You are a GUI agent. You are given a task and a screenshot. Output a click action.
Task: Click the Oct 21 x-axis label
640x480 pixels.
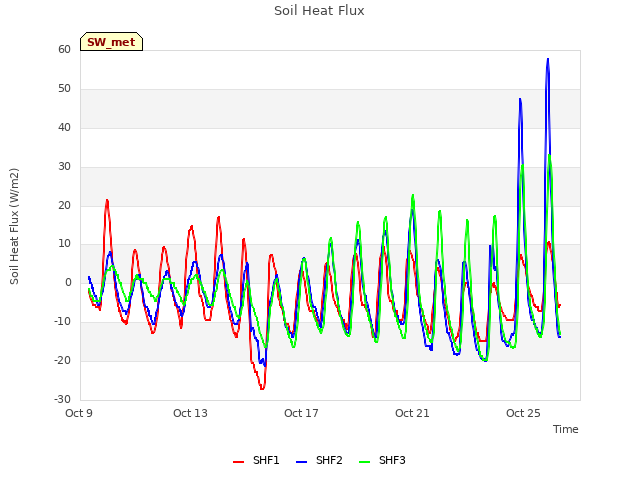click(x=412, y=413)
